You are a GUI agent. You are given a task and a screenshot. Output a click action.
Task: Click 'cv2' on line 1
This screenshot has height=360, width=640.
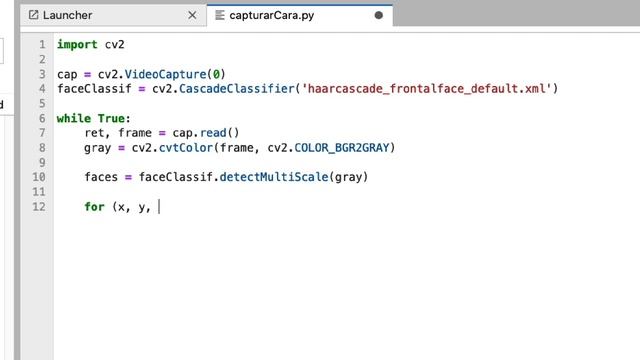[x=115, y=44]
